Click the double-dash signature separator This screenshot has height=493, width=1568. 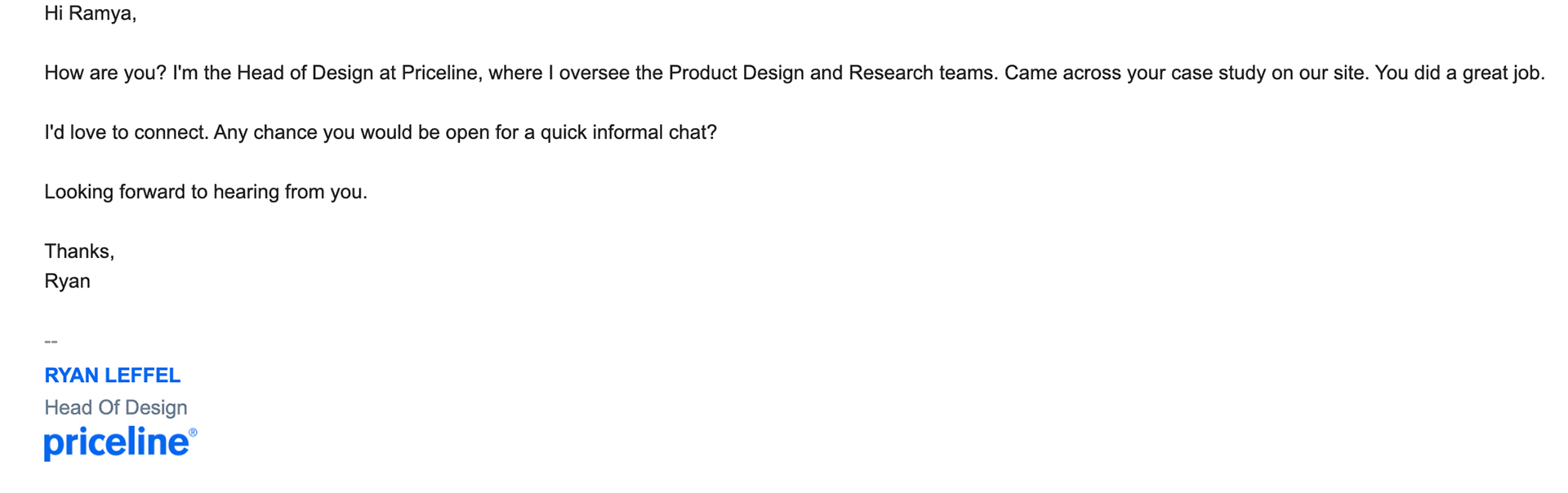point(51,341)
